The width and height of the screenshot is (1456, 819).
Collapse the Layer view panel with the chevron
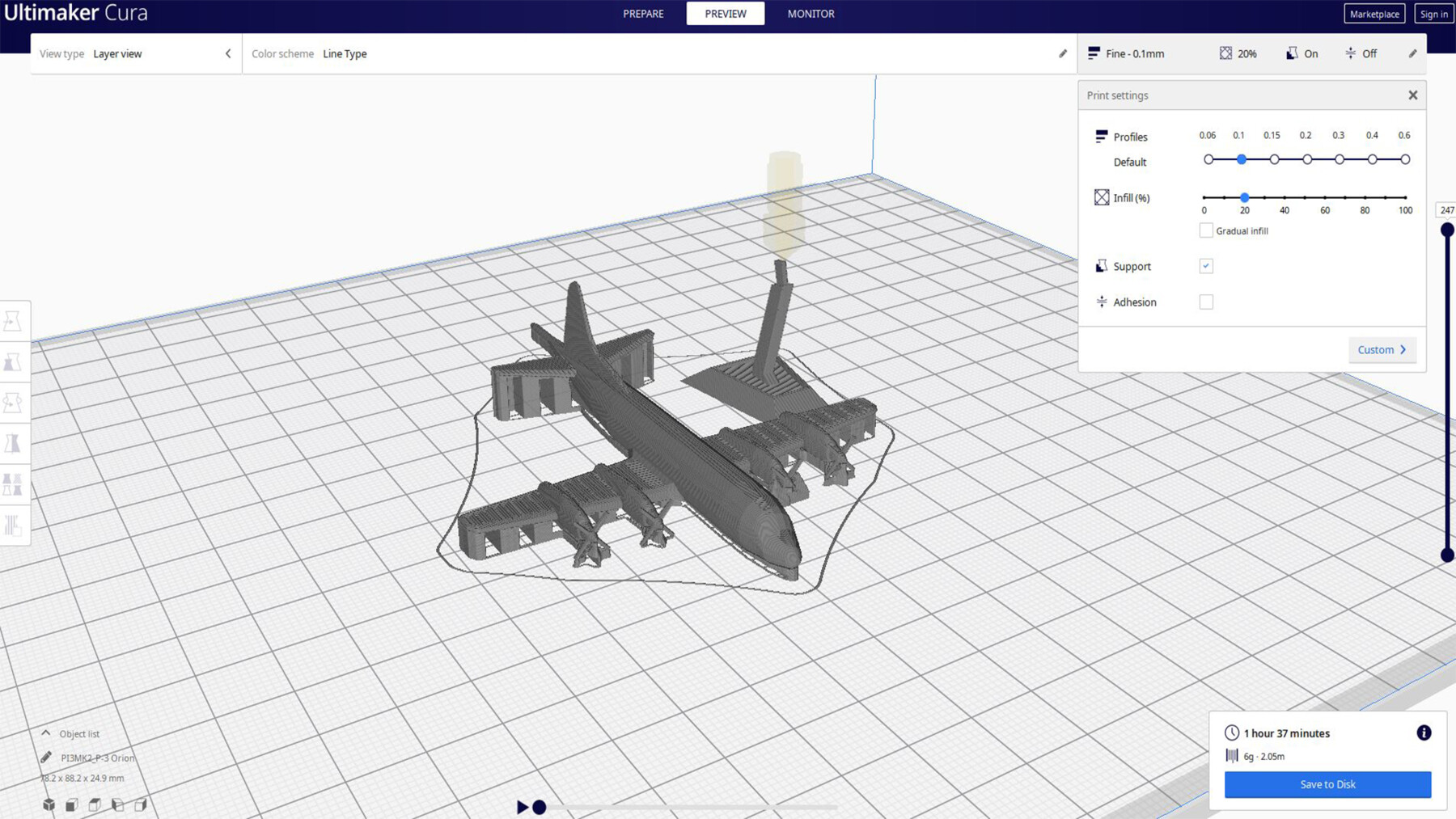coord(227,53)
